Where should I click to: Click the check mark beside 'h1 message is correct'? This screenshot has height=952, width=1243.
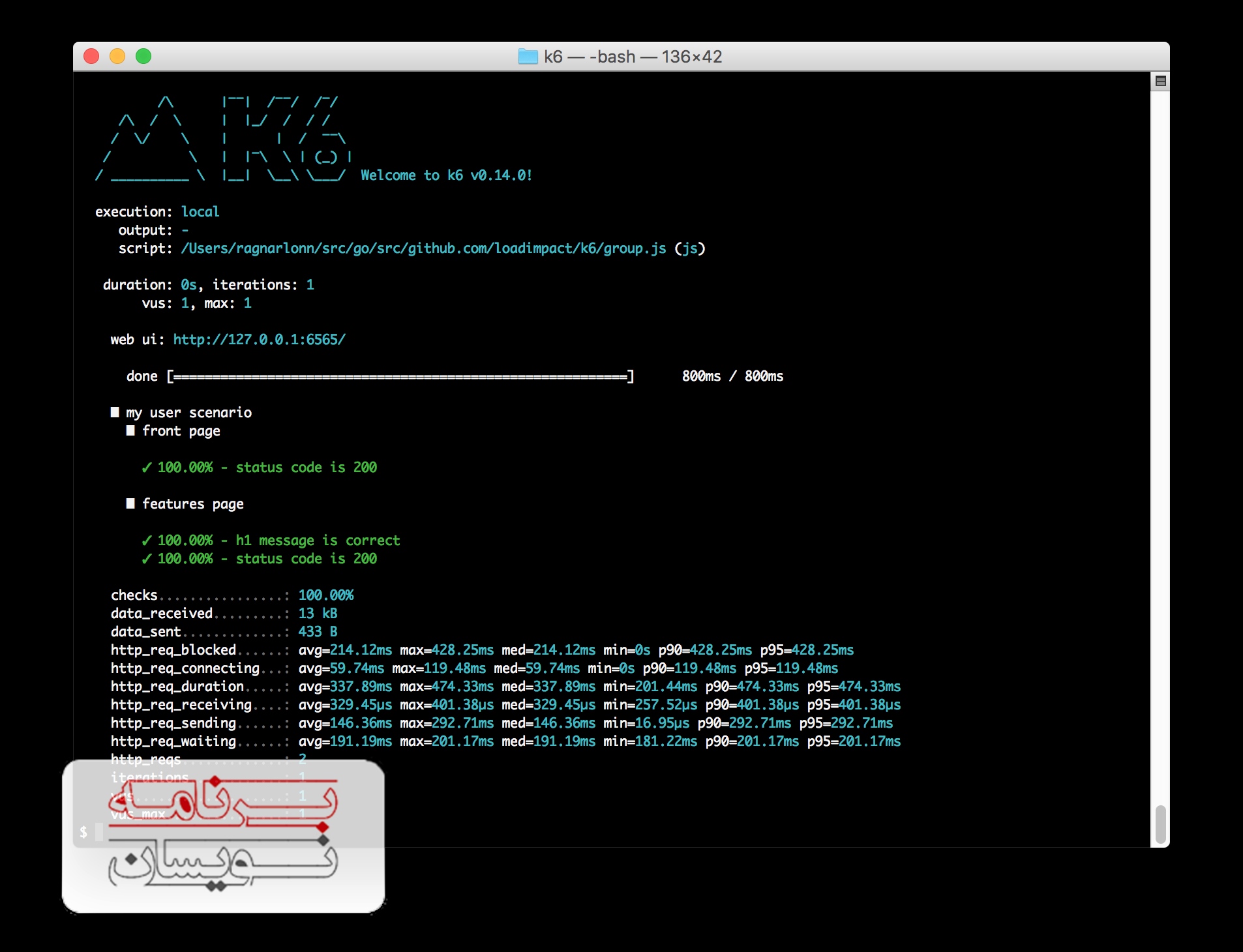click(147, 541)
